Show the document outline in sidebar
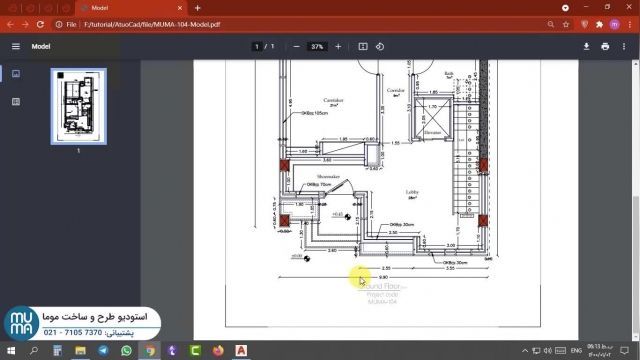 click(16, 102)
